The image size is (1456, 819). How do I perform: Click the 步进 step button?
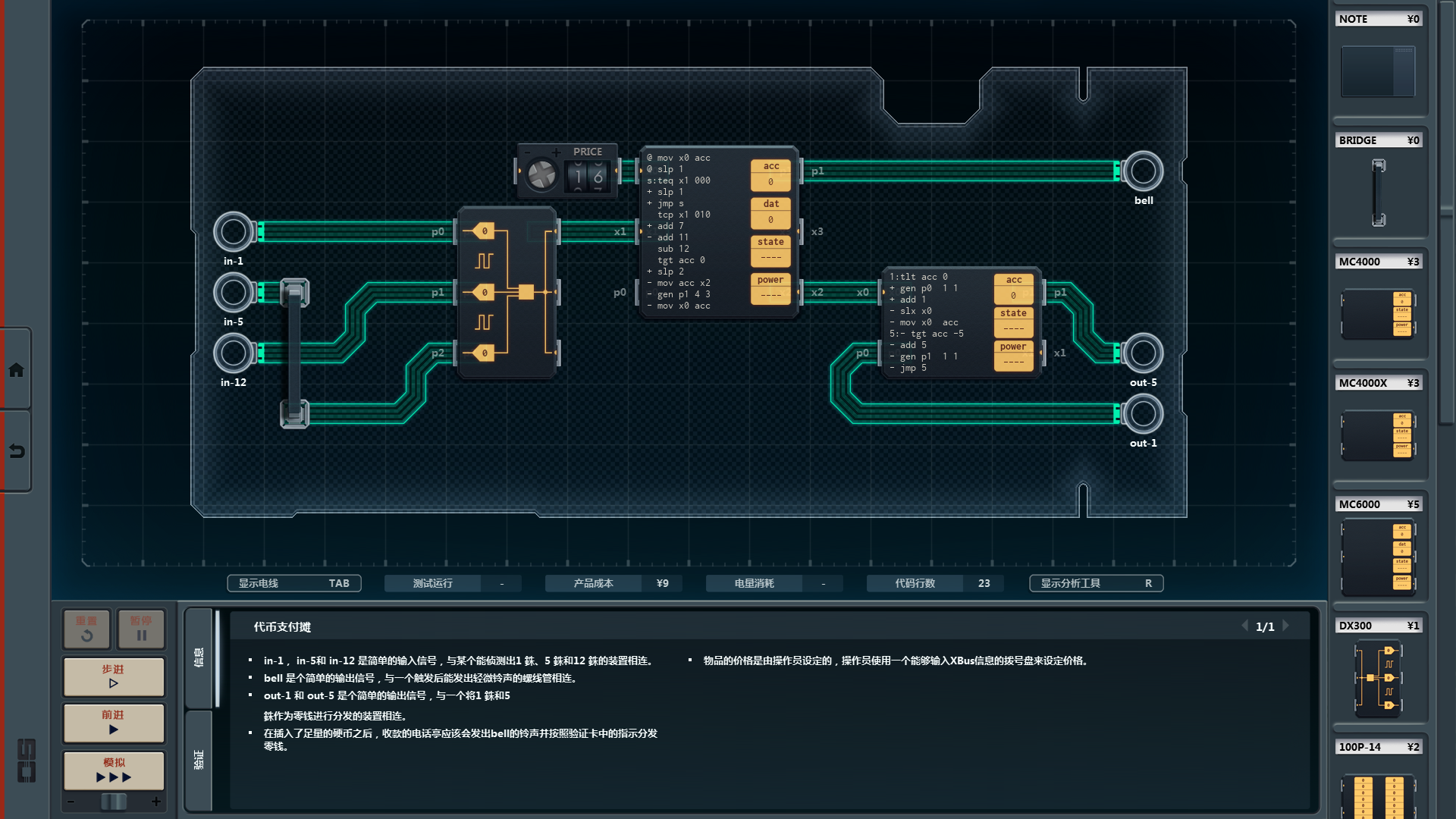click(114, 676)
